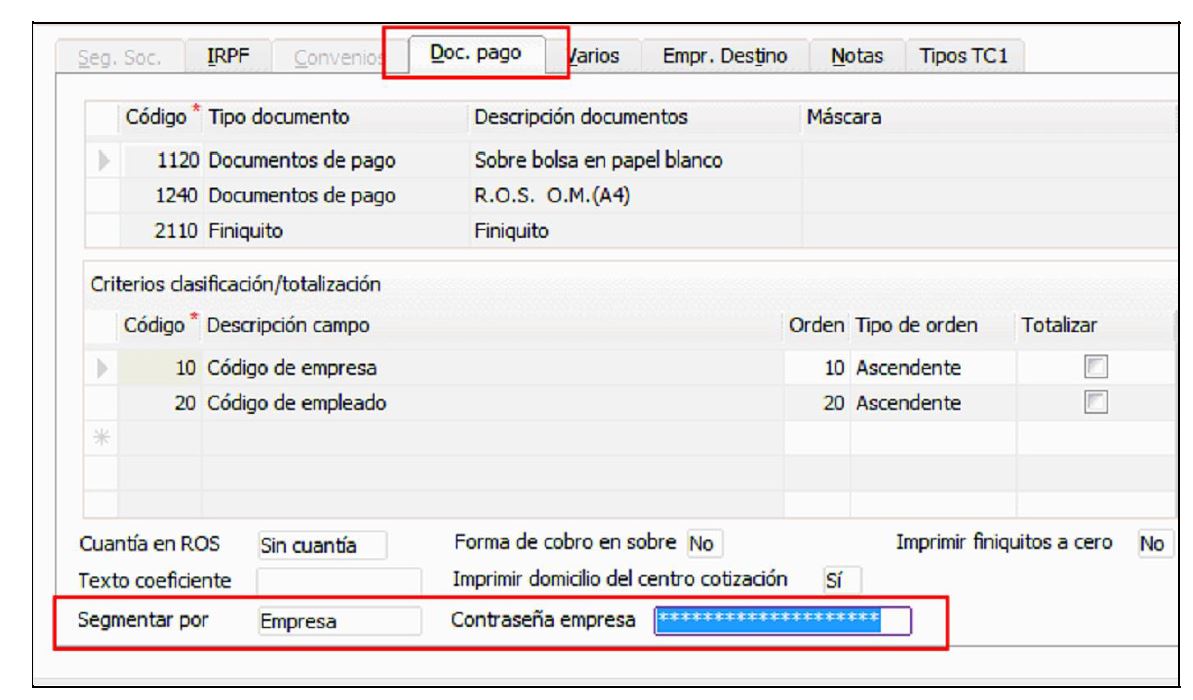Viewport: 1193px width, 700px height.
Task: Click 'R.O.S. O.M.(A4)' description cell
Action: click(x=634, y=196)
